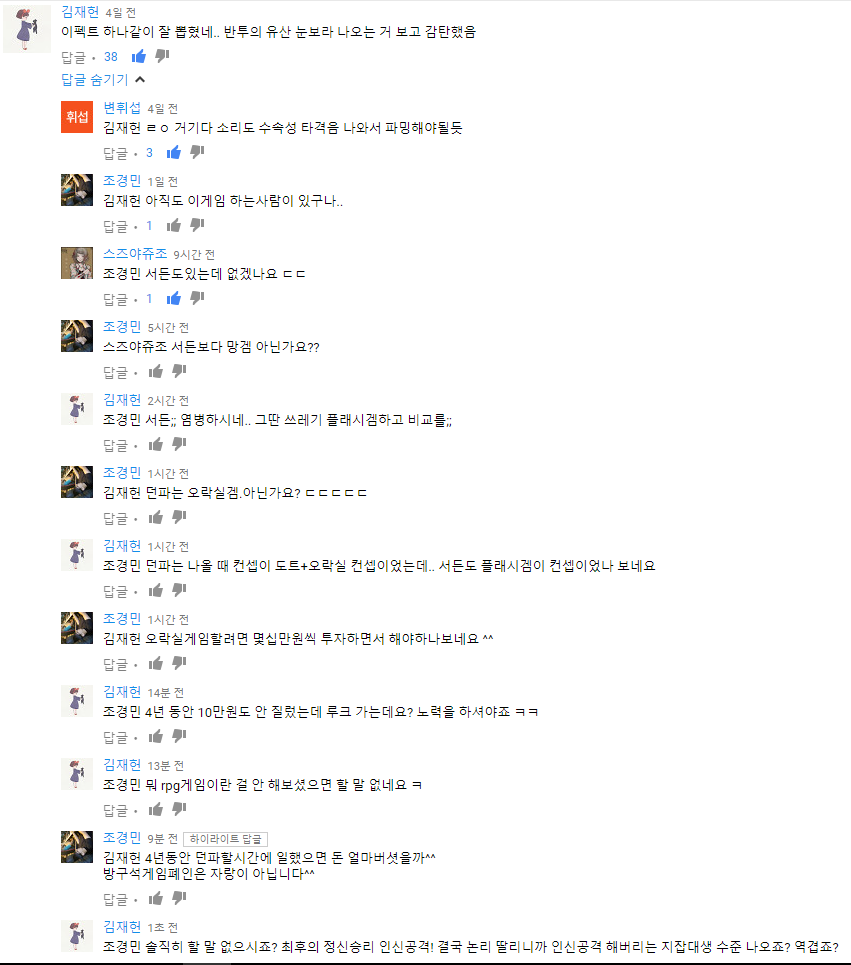The width and height of the screenshot is (851, 965).
Task: Toggle like on highlighted 조경민 reply
Action: pyautogui.click(x=156, y=899)
